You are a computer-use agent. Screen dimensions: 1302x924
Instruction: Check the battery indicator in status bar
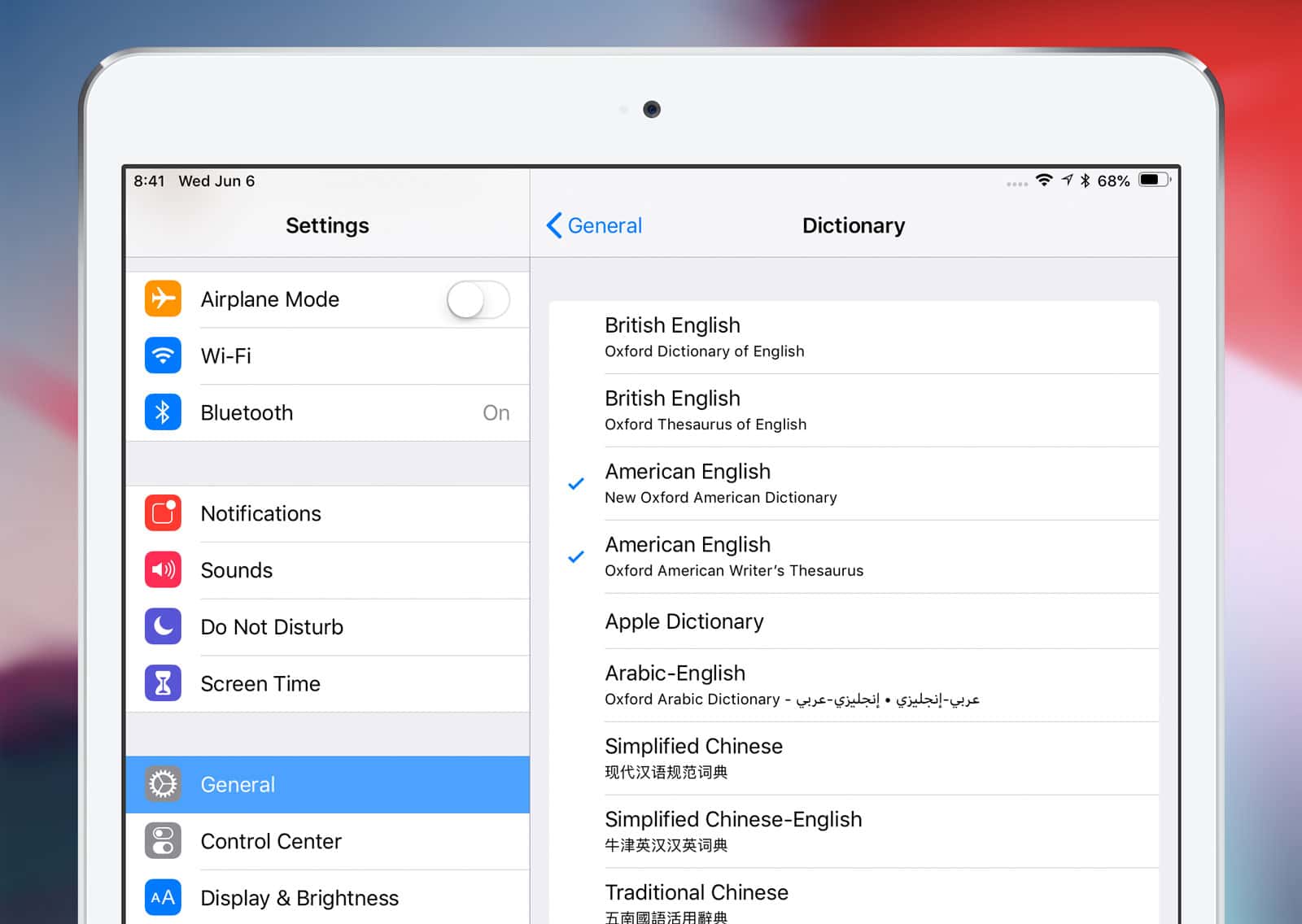click(x=1153, y=181)
